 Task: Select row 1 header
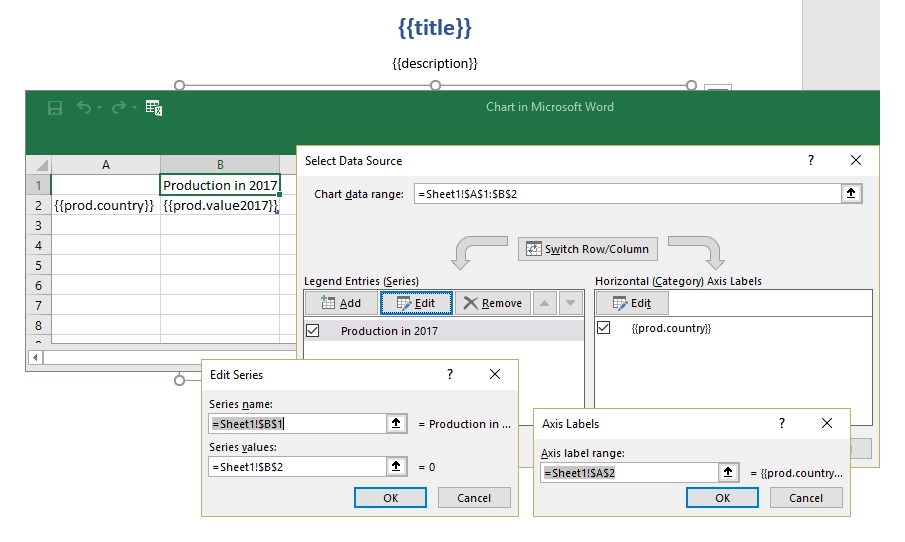click(x=39, y=185)
